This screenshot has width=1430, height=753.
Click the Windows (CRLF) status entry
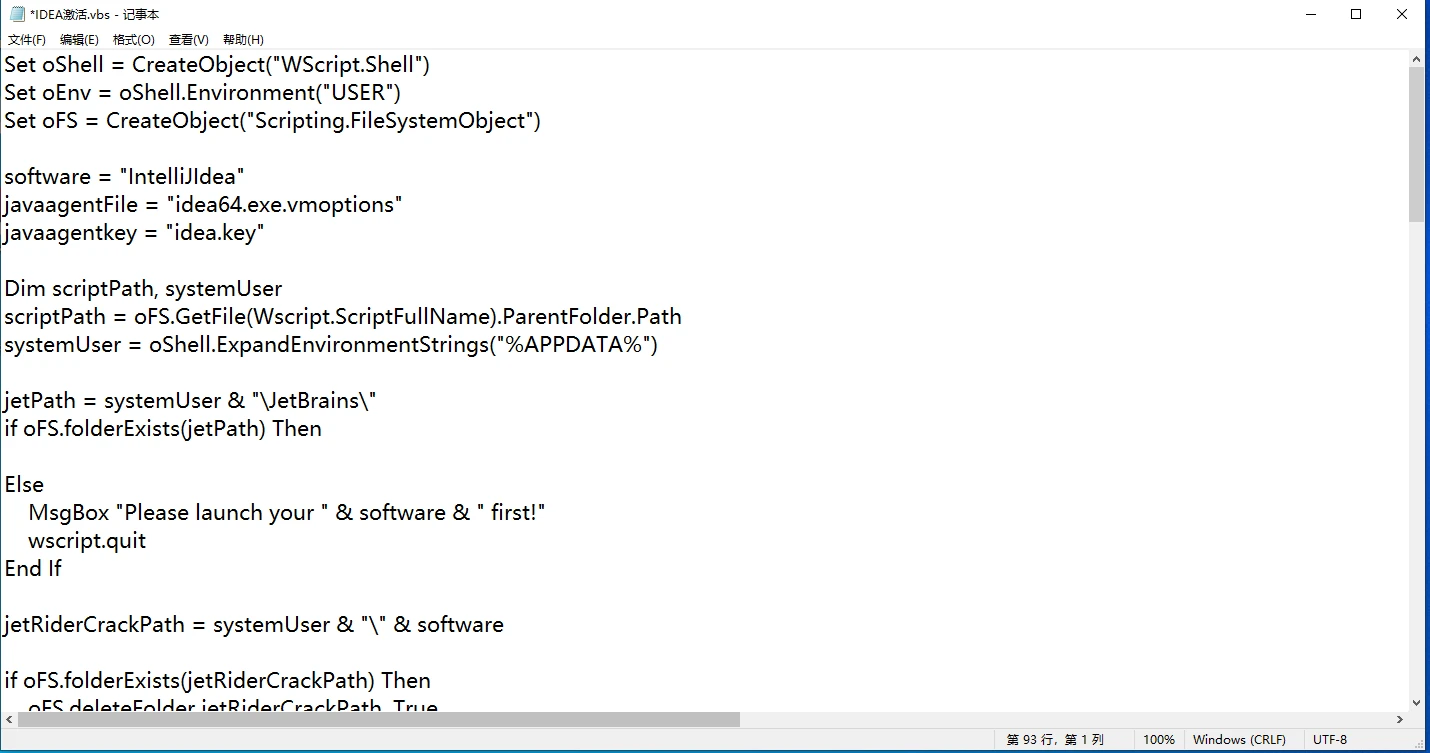point(1240,740)
